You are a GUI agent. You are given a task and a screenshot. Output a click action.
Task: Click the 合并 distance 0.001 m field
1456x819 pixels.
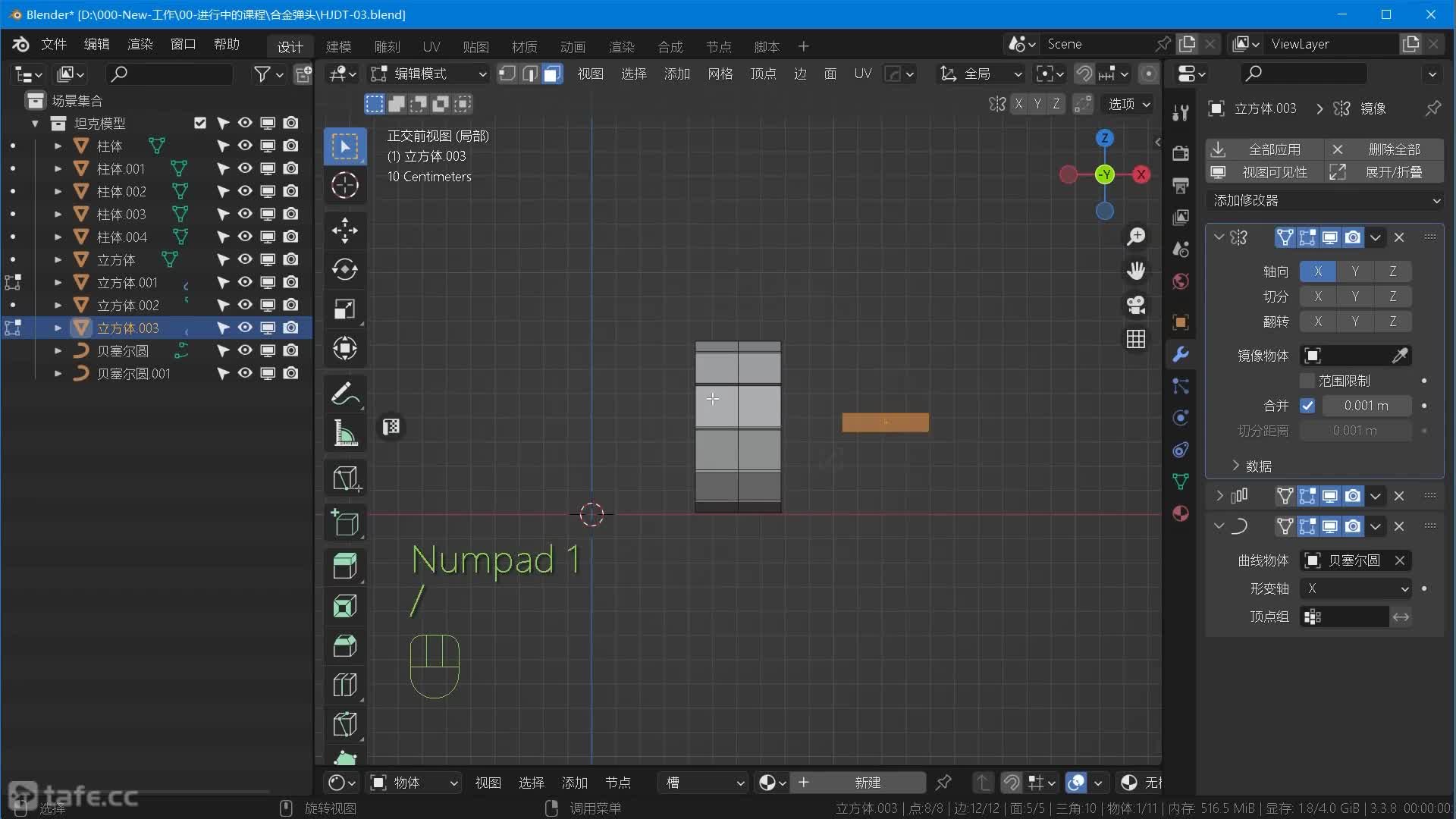click(1366, 406)
